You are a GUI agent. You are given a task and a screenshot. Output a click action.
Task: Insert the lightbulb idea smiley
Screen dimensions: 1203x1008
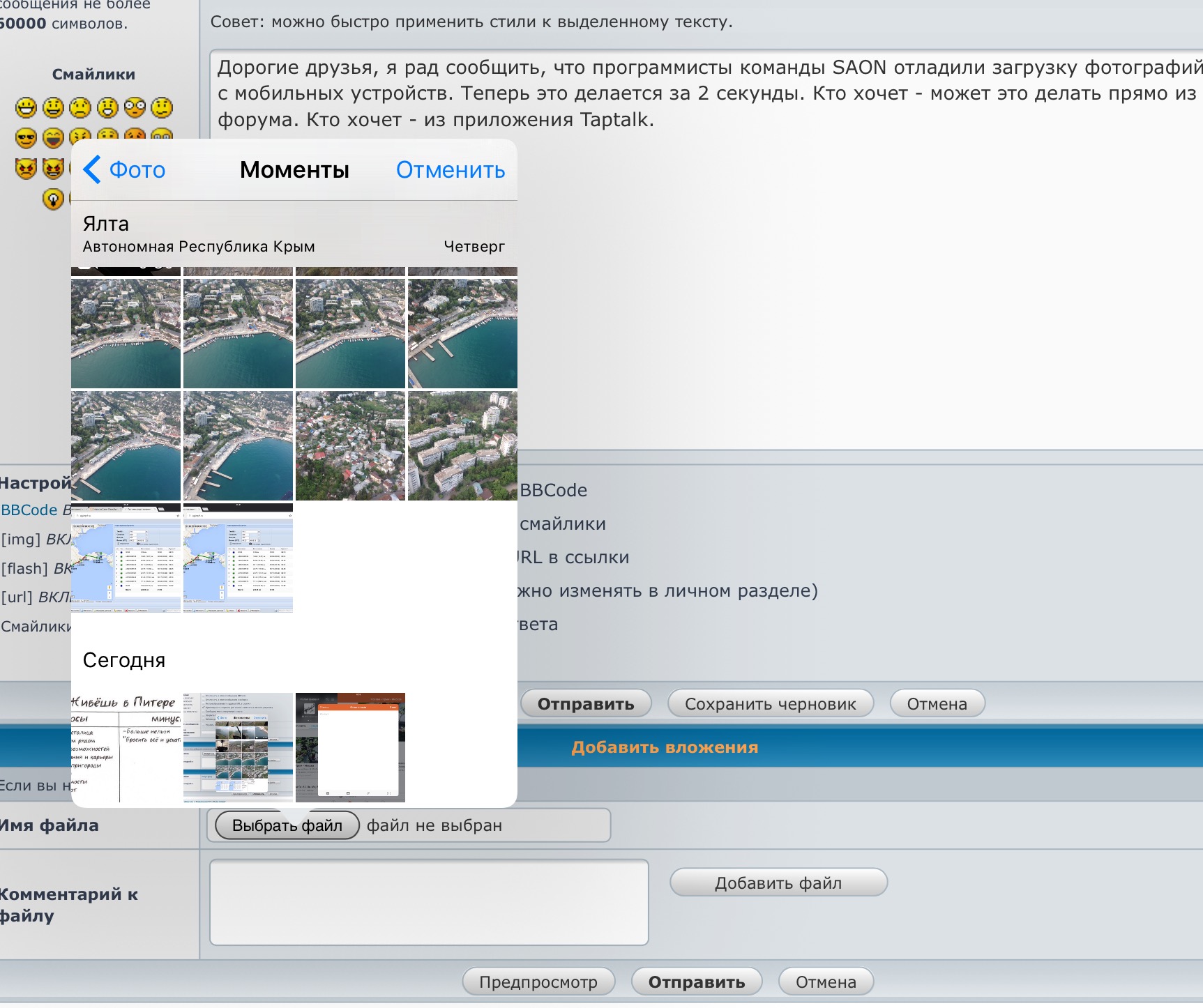53,199
